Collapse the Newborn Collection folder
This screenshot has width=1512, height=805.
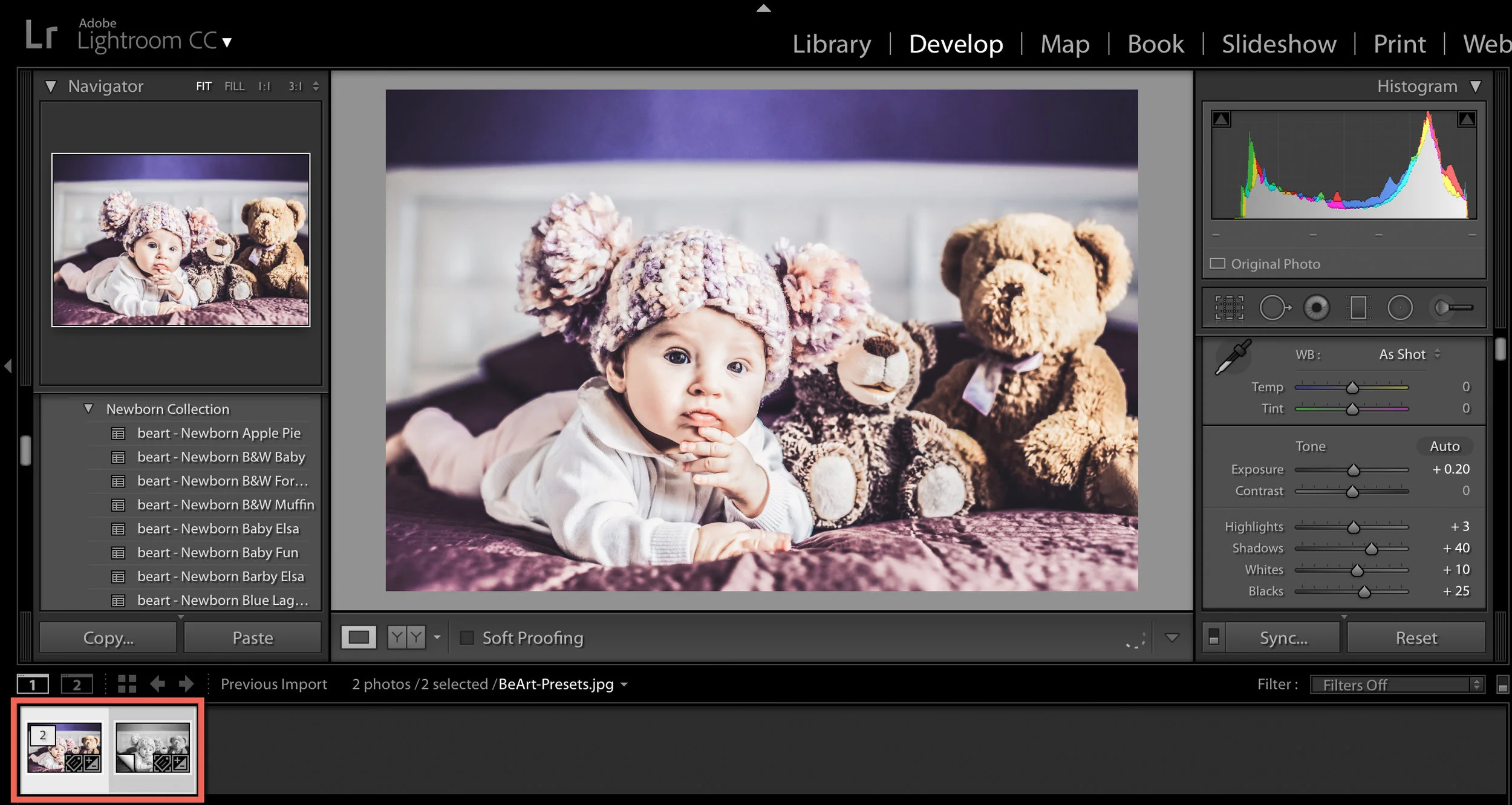point(88,409)
